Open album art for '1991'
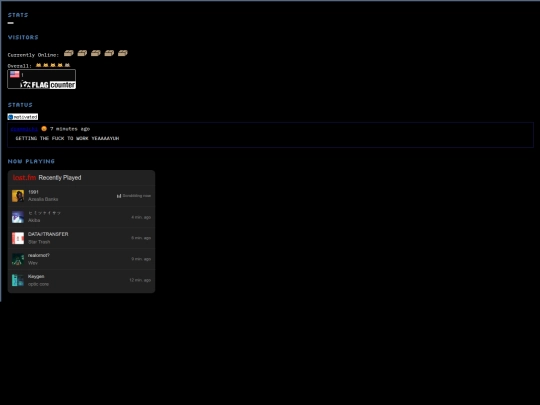 pos(18,196)
